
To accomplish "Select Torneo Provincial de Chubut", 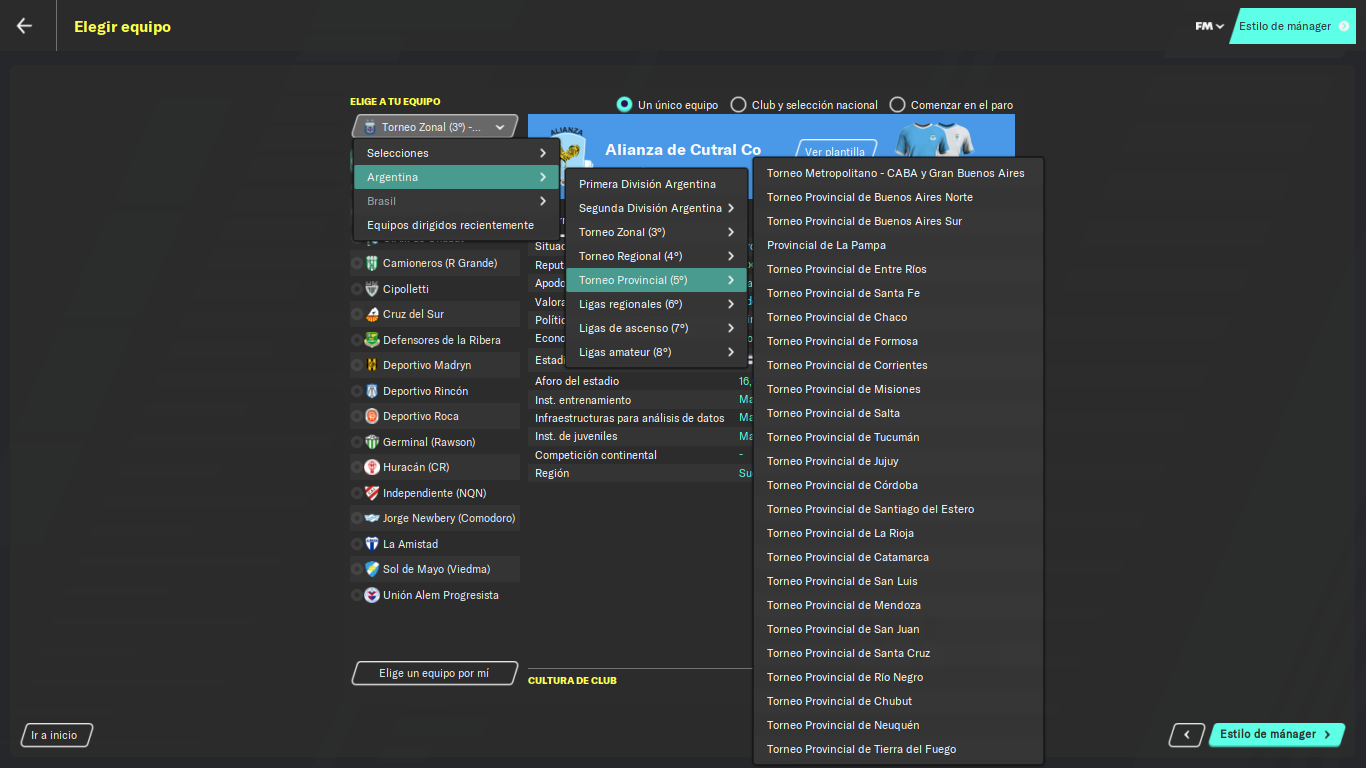I will click(x=898, y=701).
